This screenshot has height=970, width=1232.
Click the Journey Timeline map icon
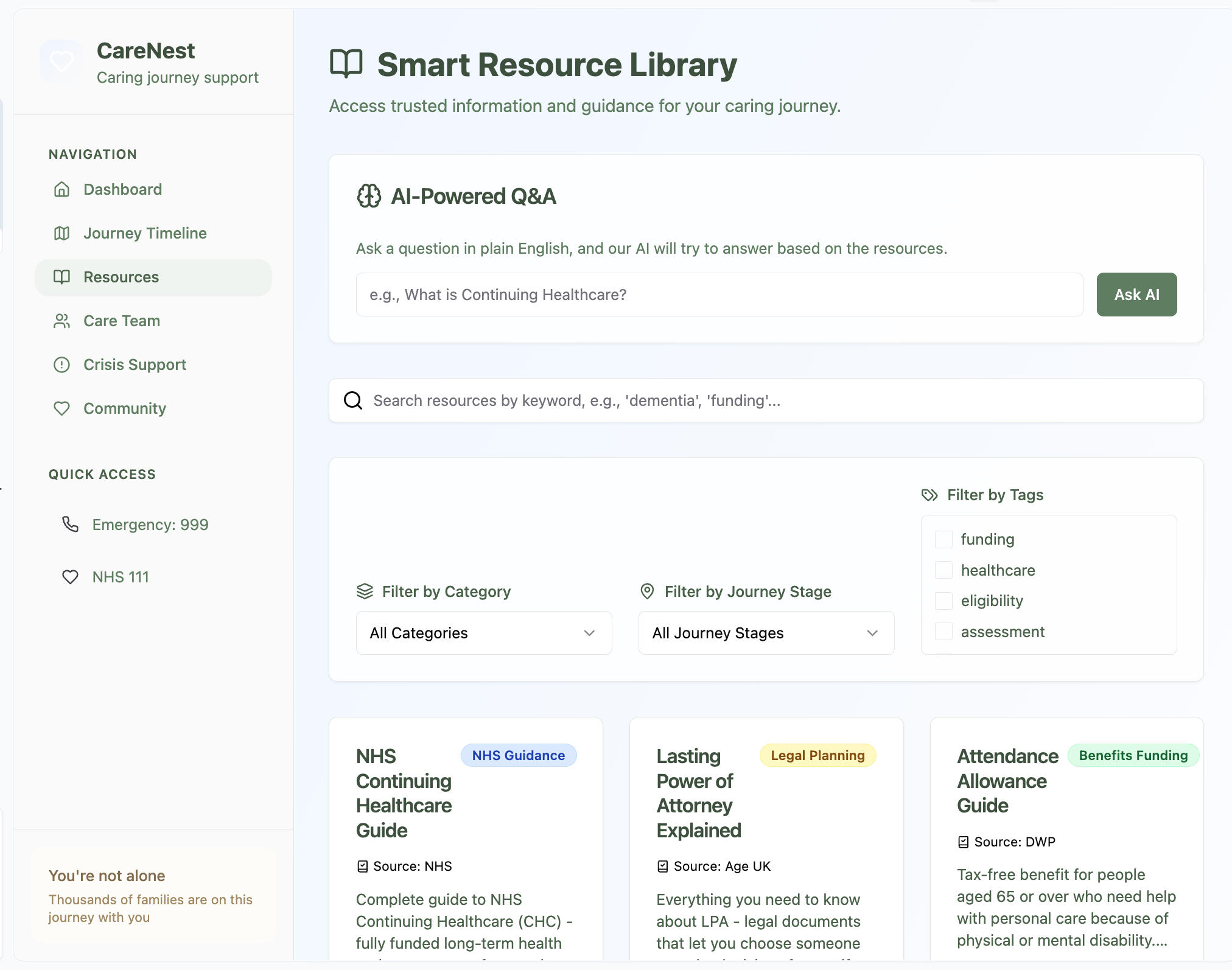[61, 233]
